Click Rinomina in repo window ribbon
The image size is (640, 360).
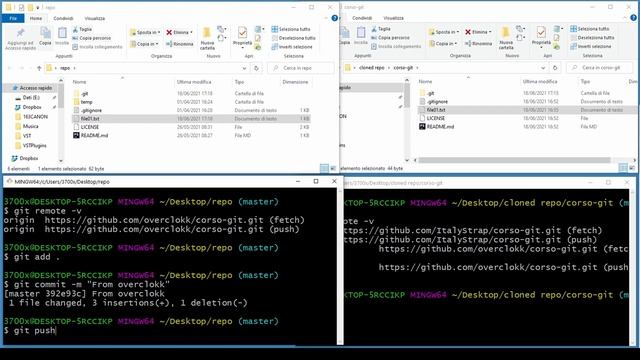click(x=180, y=44)
